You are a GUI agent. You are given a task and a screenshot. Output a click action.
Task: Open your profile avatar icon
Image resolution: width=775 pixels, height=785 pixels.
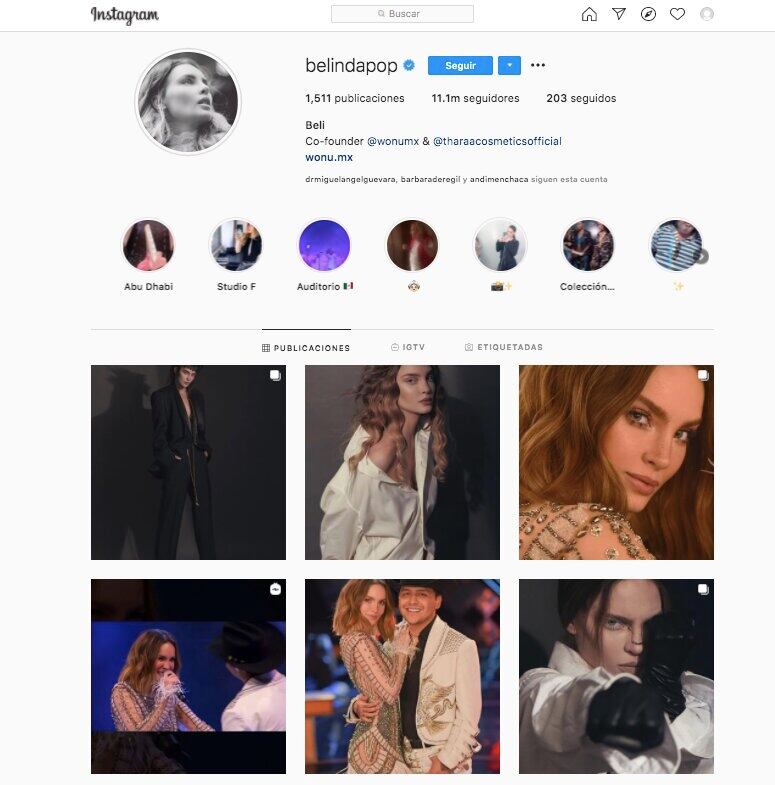(x=707, y=14)
